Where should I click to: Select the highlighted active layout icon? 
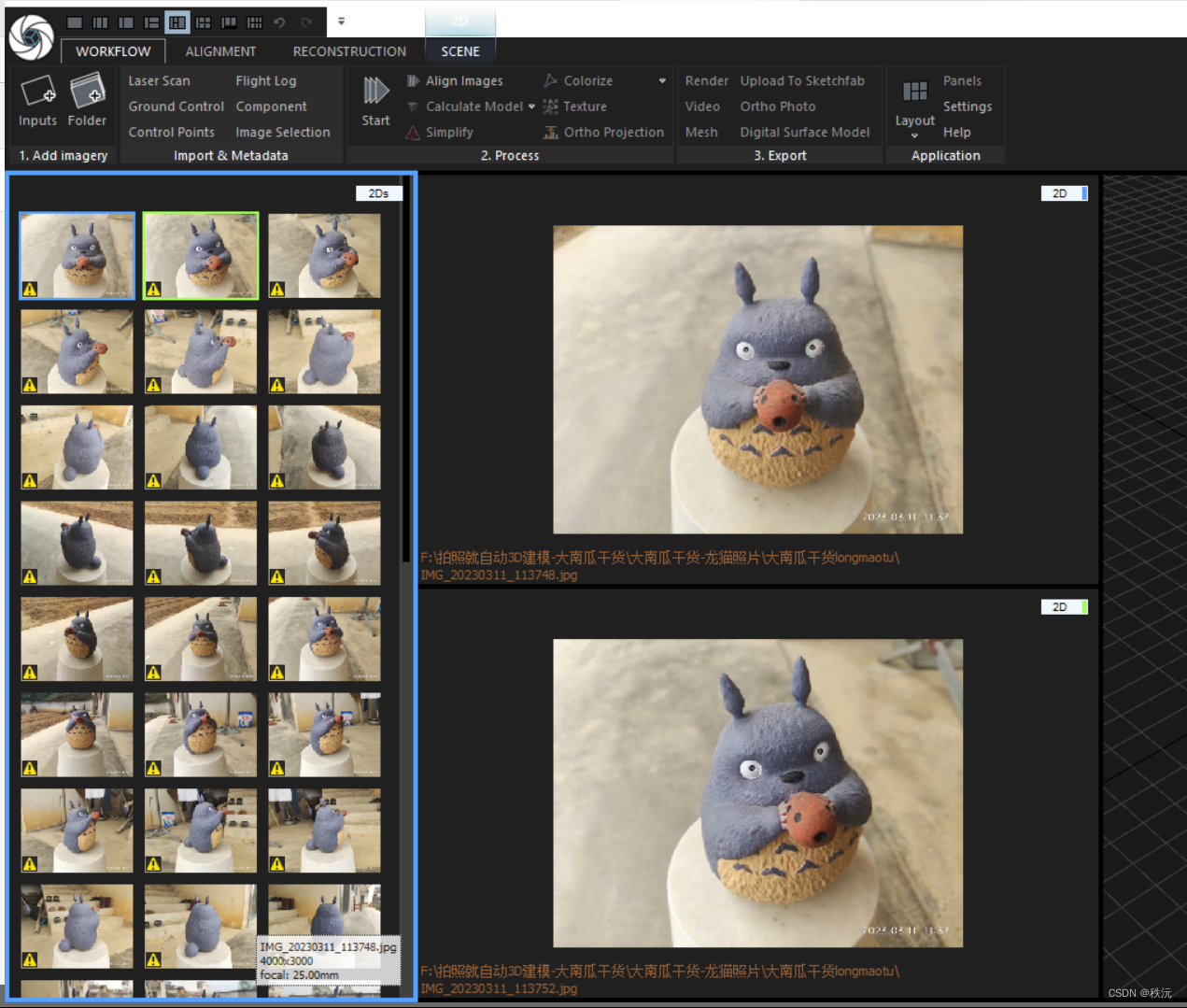pos(177,22)
